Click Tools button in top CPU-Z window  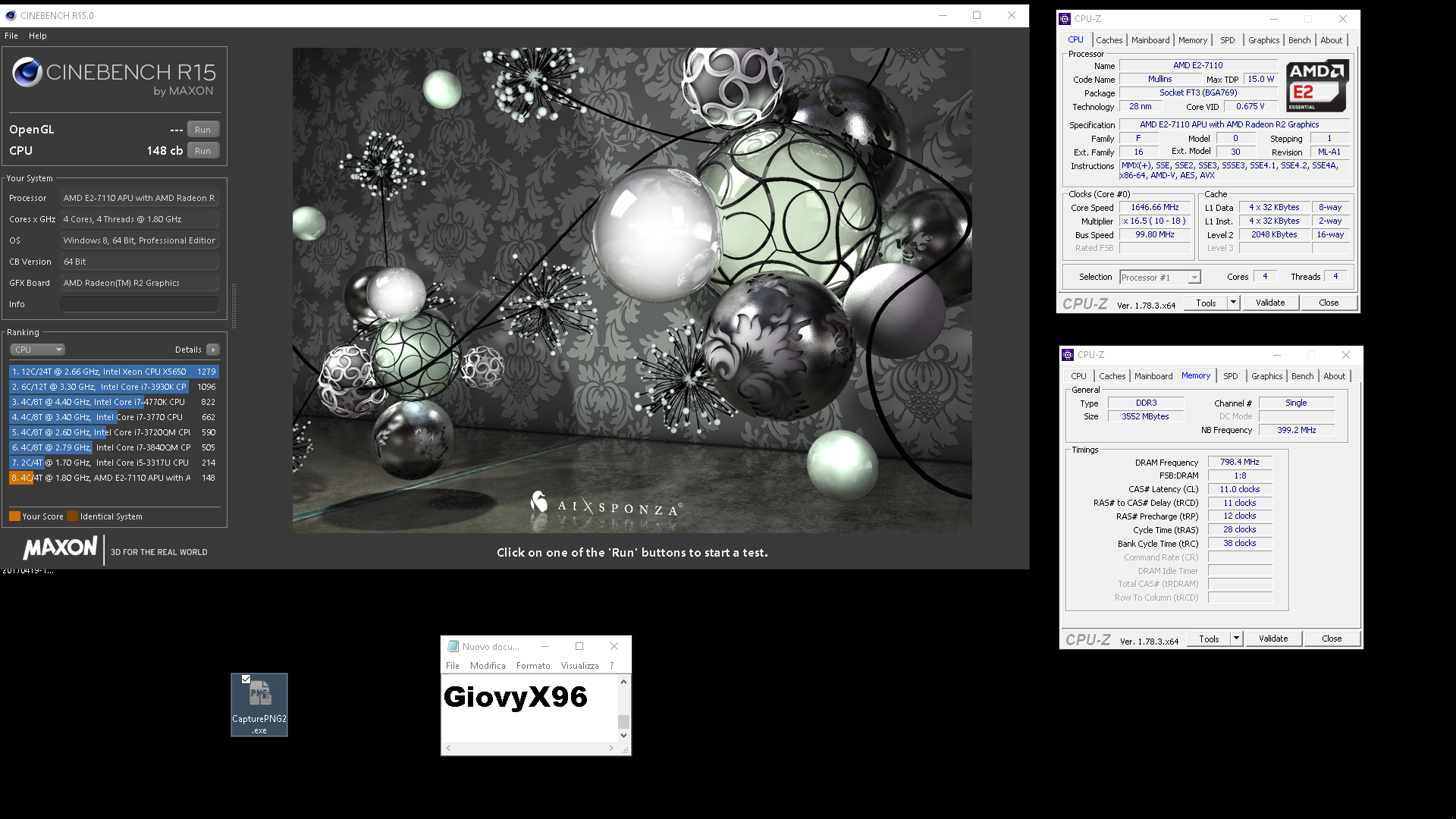(x=1206, y=303)
